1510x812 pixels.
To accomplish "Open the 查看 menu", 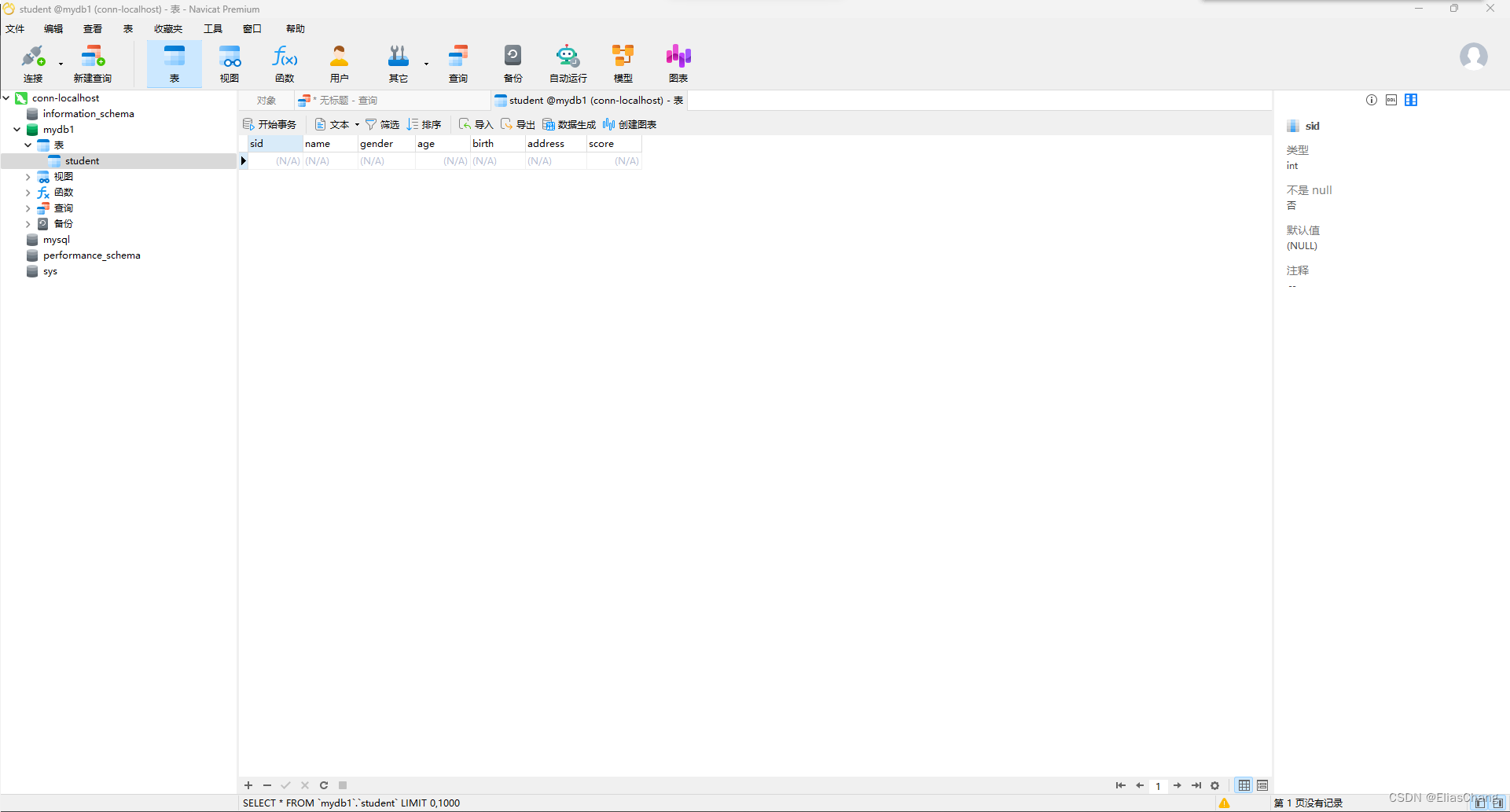I will tap(93, 28).
